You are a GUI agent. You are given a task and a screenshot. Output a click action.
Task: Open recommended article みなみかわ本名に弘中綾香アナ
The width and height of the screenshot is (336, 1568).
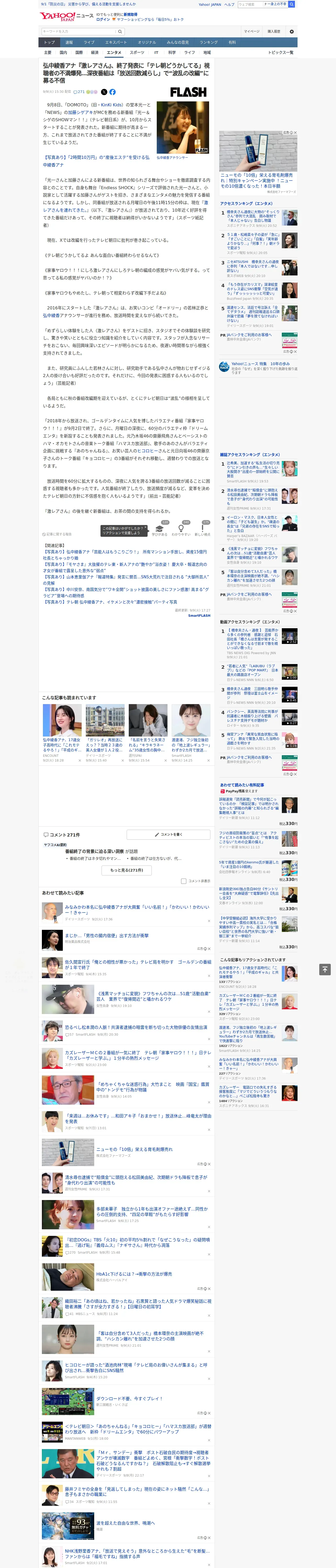[x=137, y=909]
